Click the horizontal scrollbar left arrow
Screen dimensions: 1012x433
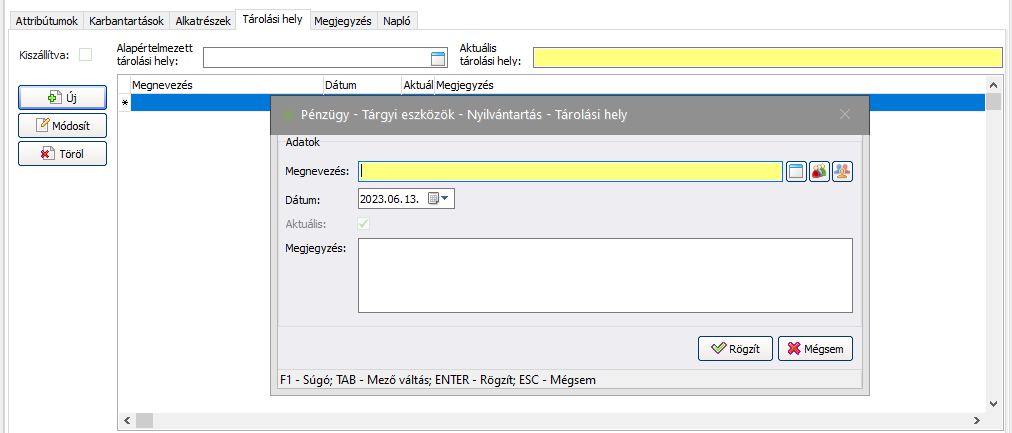(x=125, y=419)
